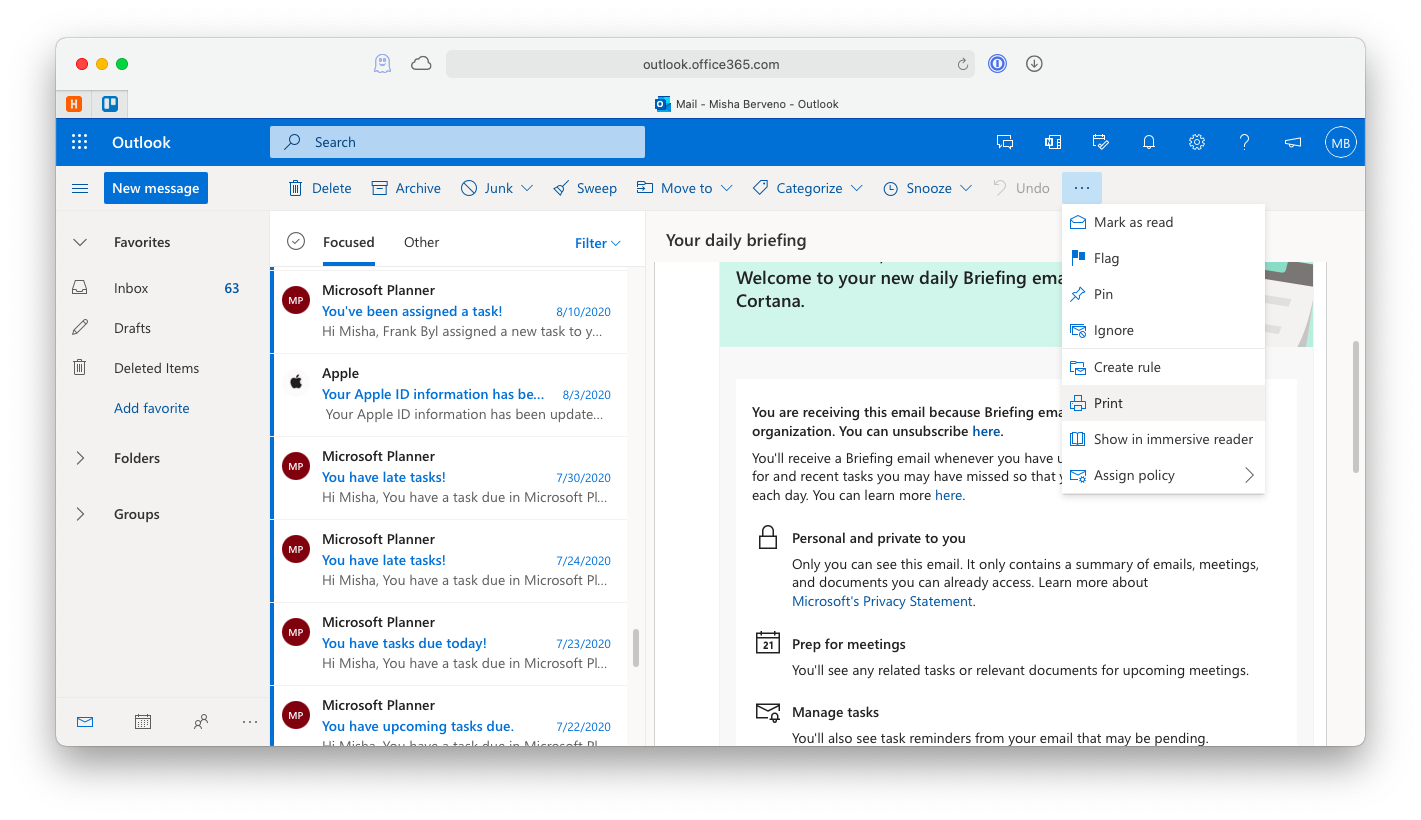Open 'You have upcoming tasks due.' email

click(x=449, y=716)
